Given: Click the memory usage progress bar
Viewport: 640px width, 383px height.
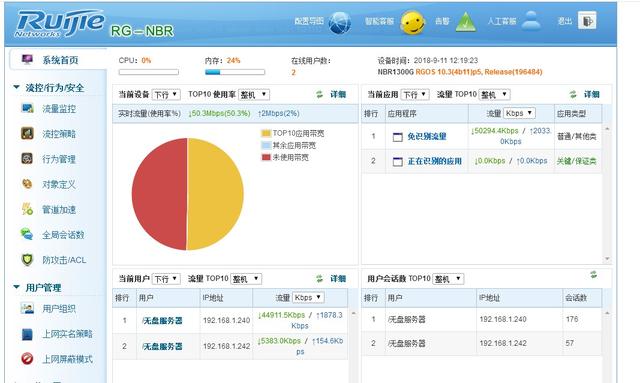Looking at the screenshot, I should point(235,72).
